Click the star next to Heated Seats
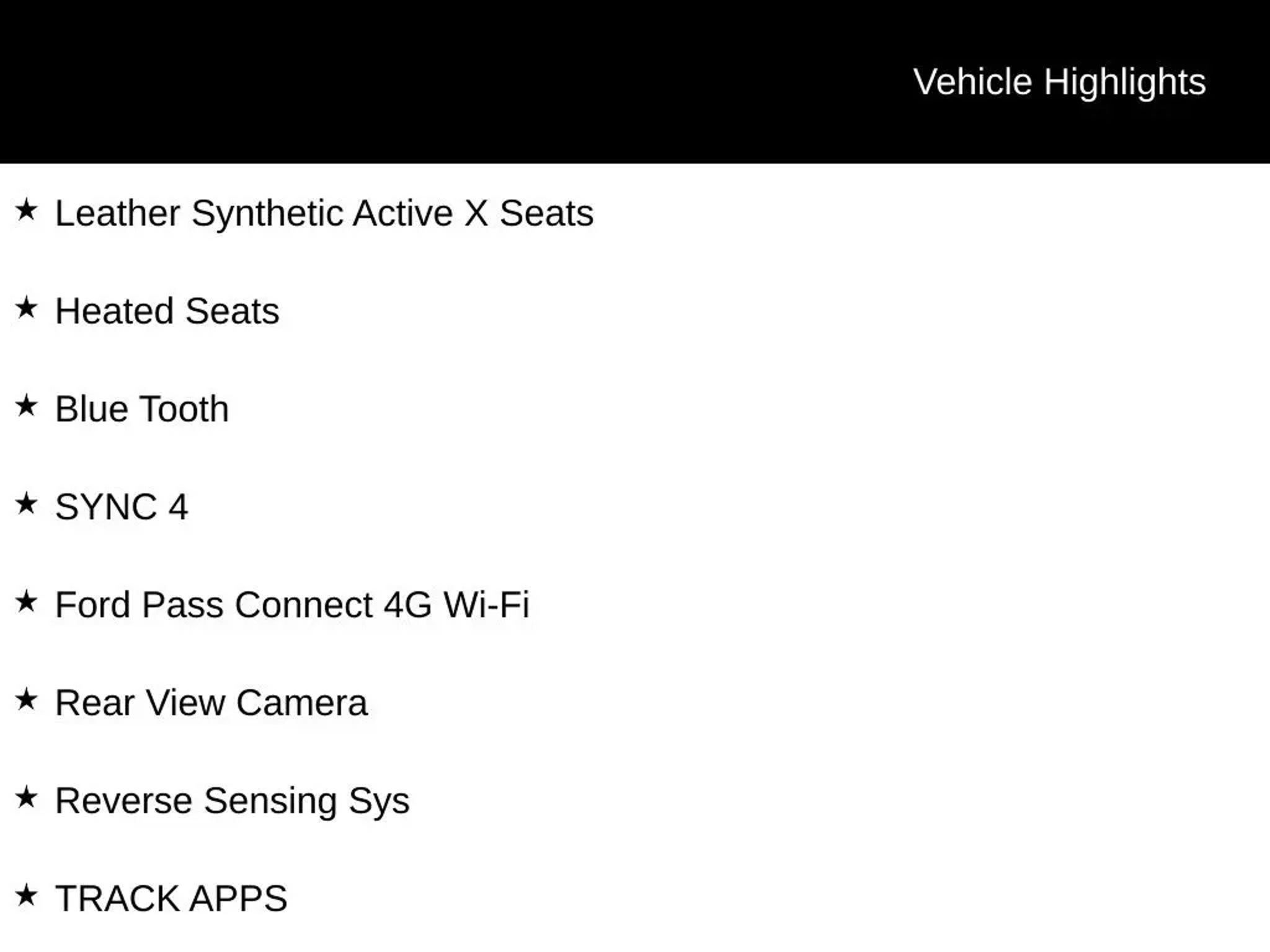The image size is (1270, 952). click(26, 308)
